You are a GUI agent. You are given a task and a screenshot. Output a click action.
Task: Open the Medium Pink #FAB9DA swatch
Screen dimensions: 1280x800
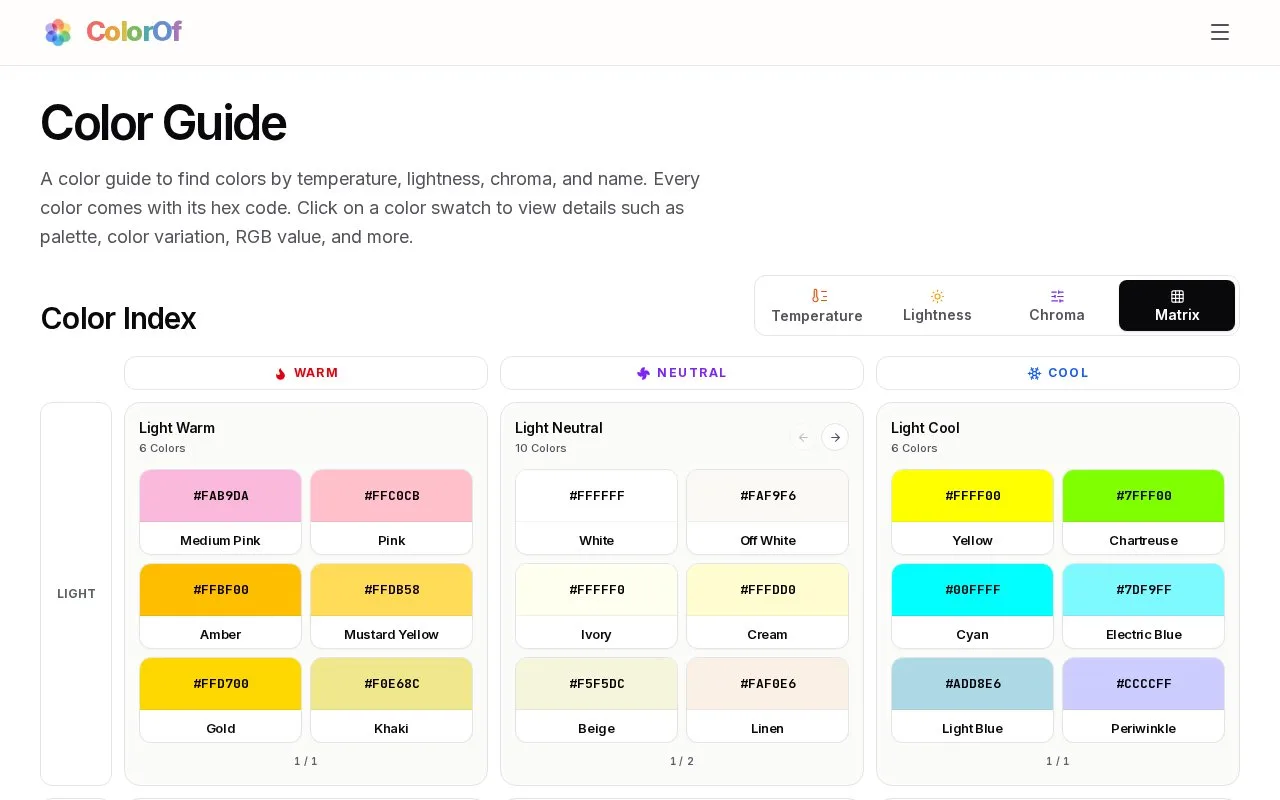(x=220, y=512)
